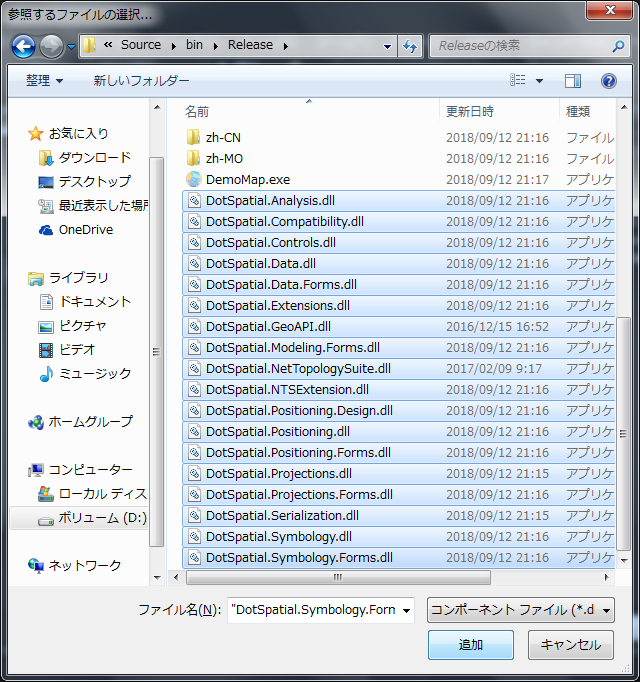Click the refresh icon beside address bar
Viewport: 640px width, 682px height.
pyautogui.click(x=410, y=46)
